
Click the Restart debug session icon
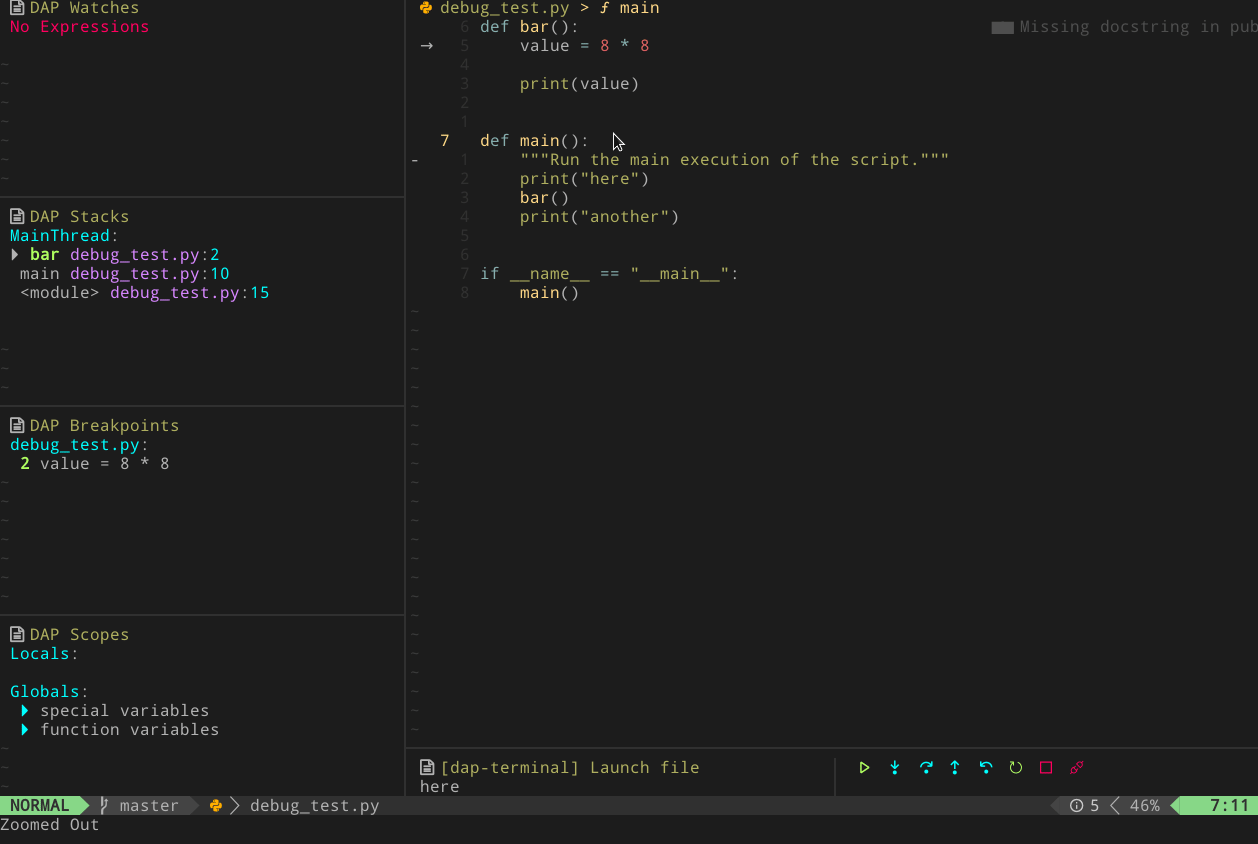coord(1015,767)
